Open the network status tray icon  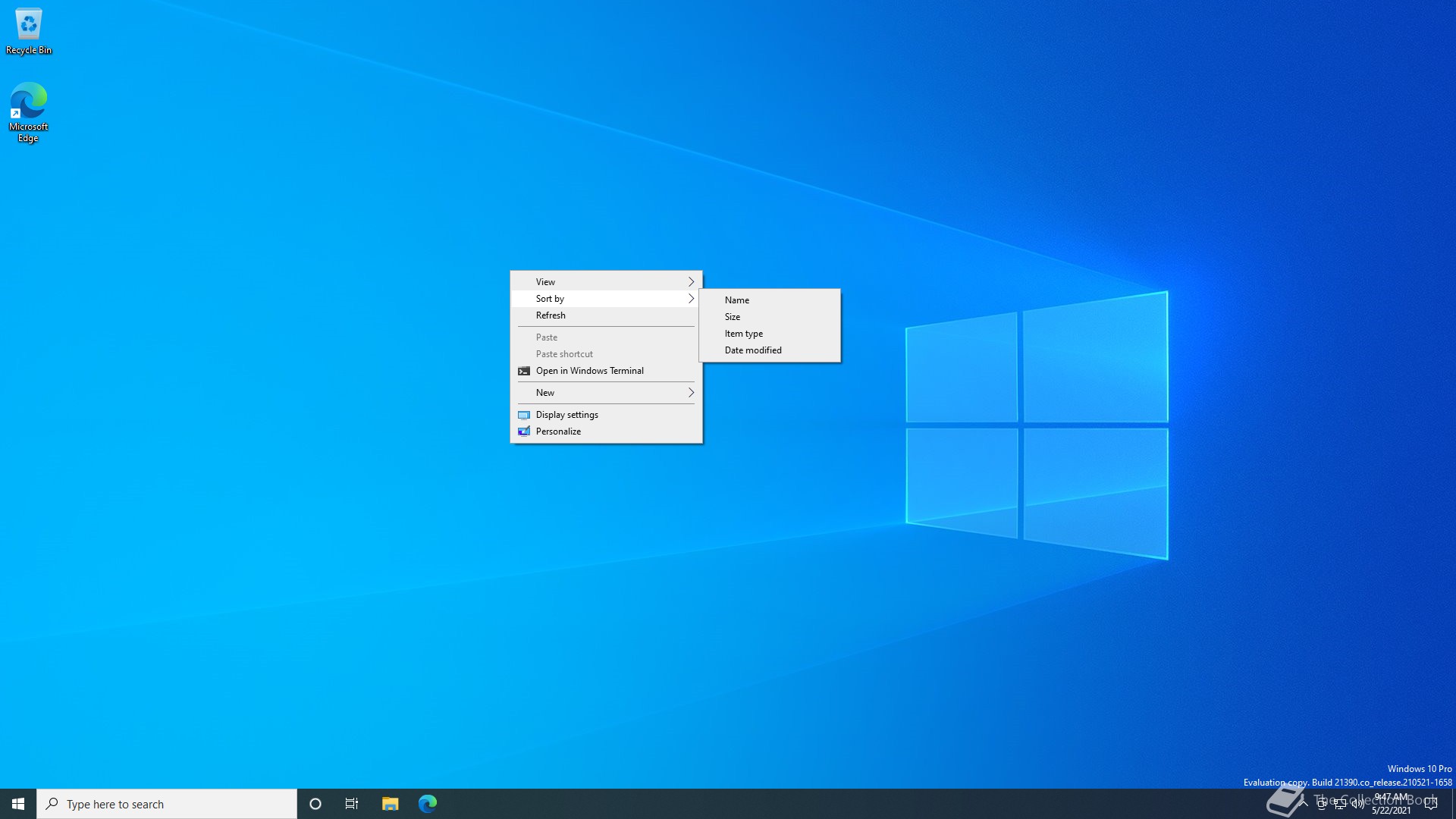(1340, 804)
